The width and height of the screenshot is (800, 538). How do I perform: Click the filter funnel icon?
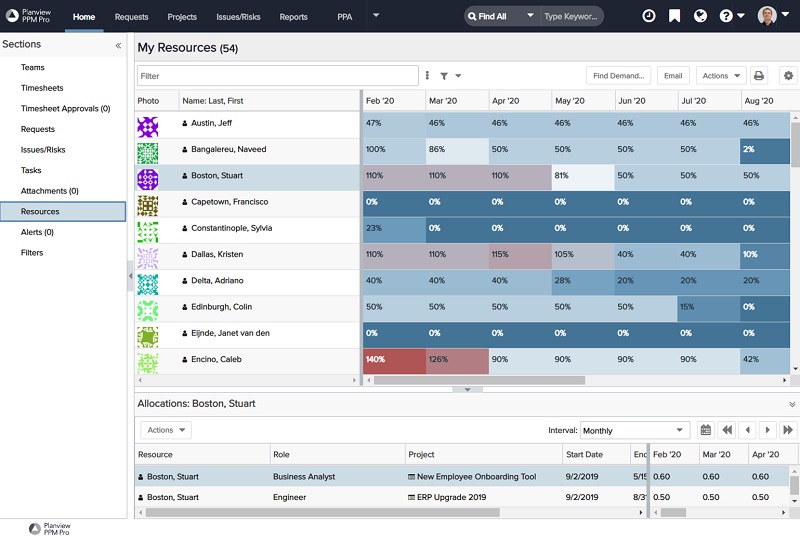(444, 76)
